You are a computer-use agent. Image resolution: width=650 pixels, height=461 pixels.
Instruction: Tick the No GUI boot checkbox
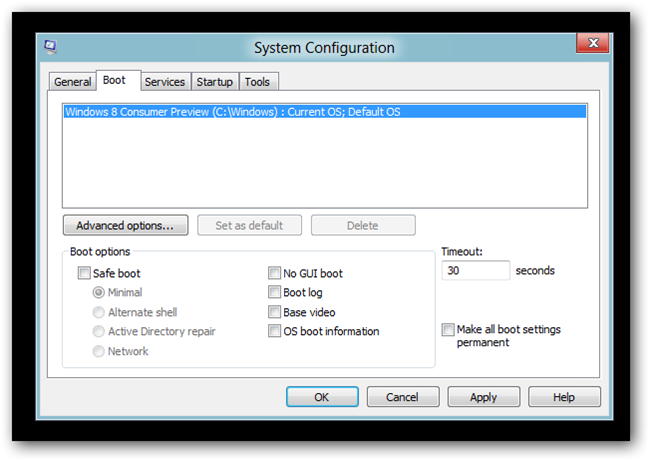[x=275, y=273]
